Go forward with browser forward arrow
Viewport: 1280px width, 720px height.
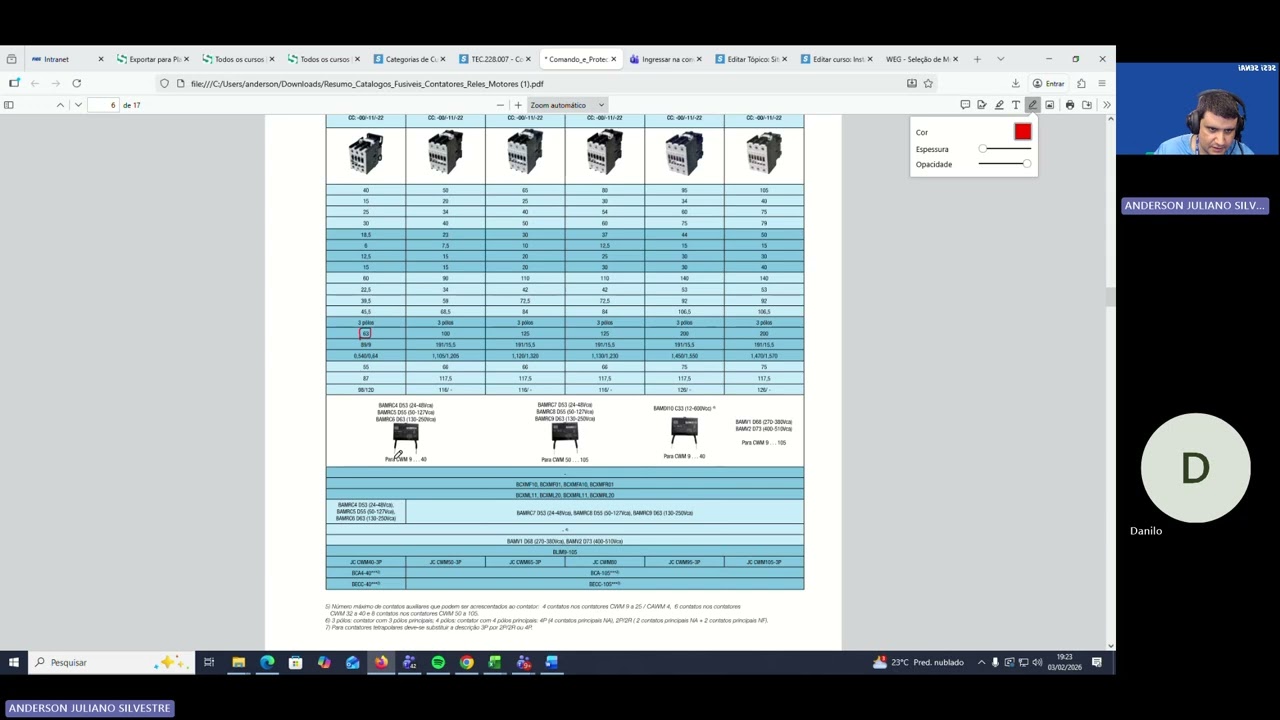click(x=55, y=83)
